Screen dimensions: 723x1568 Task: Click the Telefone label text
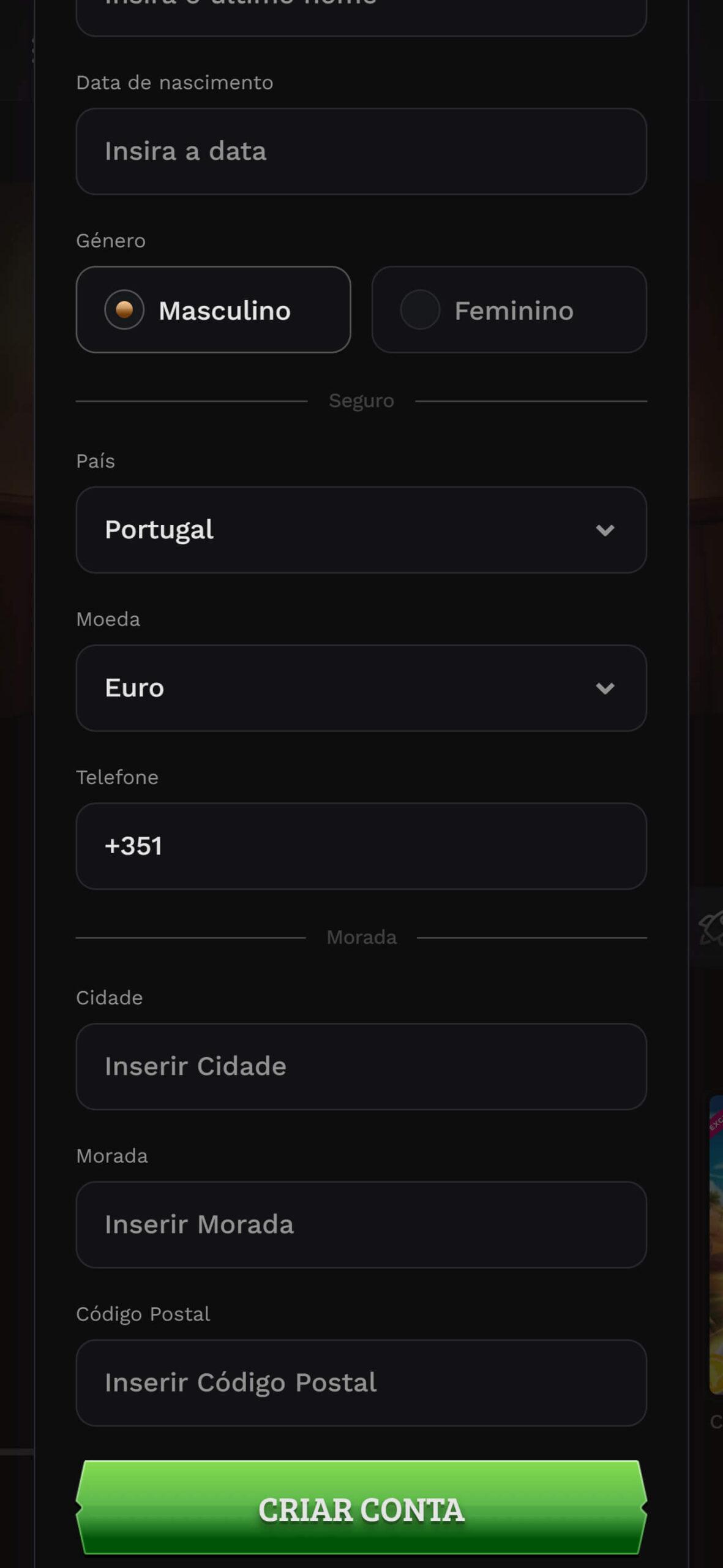[117, 777]
